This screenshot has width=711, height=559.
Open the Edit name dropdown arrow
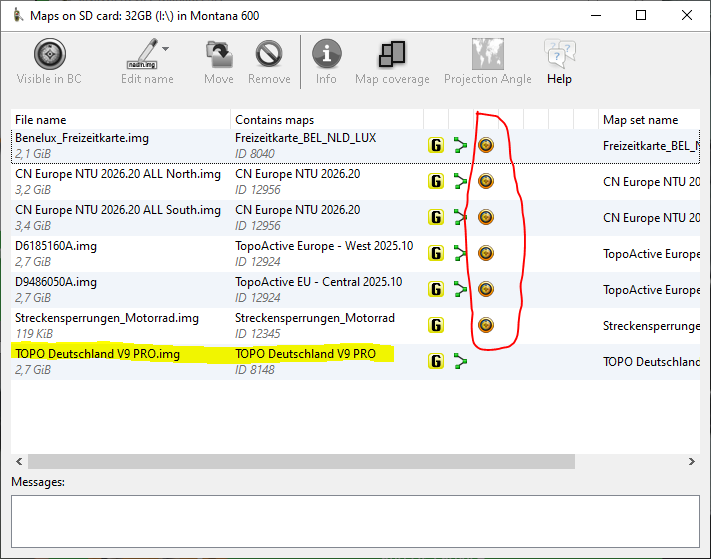(x=166, y=49)
